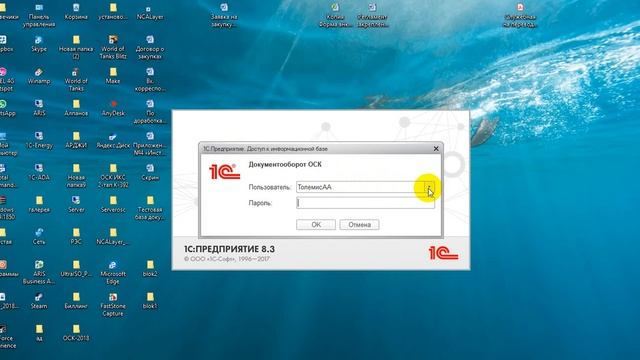Click the Отмена cancel button
The width and height of the screenshot is (640, 360).
(x=359, y=224)
